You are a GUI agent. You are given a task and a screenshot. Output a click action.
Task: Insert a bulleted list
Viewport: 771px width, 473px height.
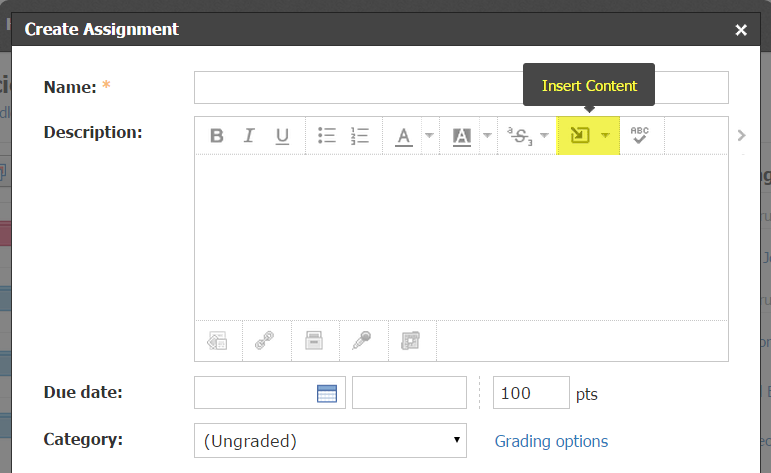[x=327, y=136]
